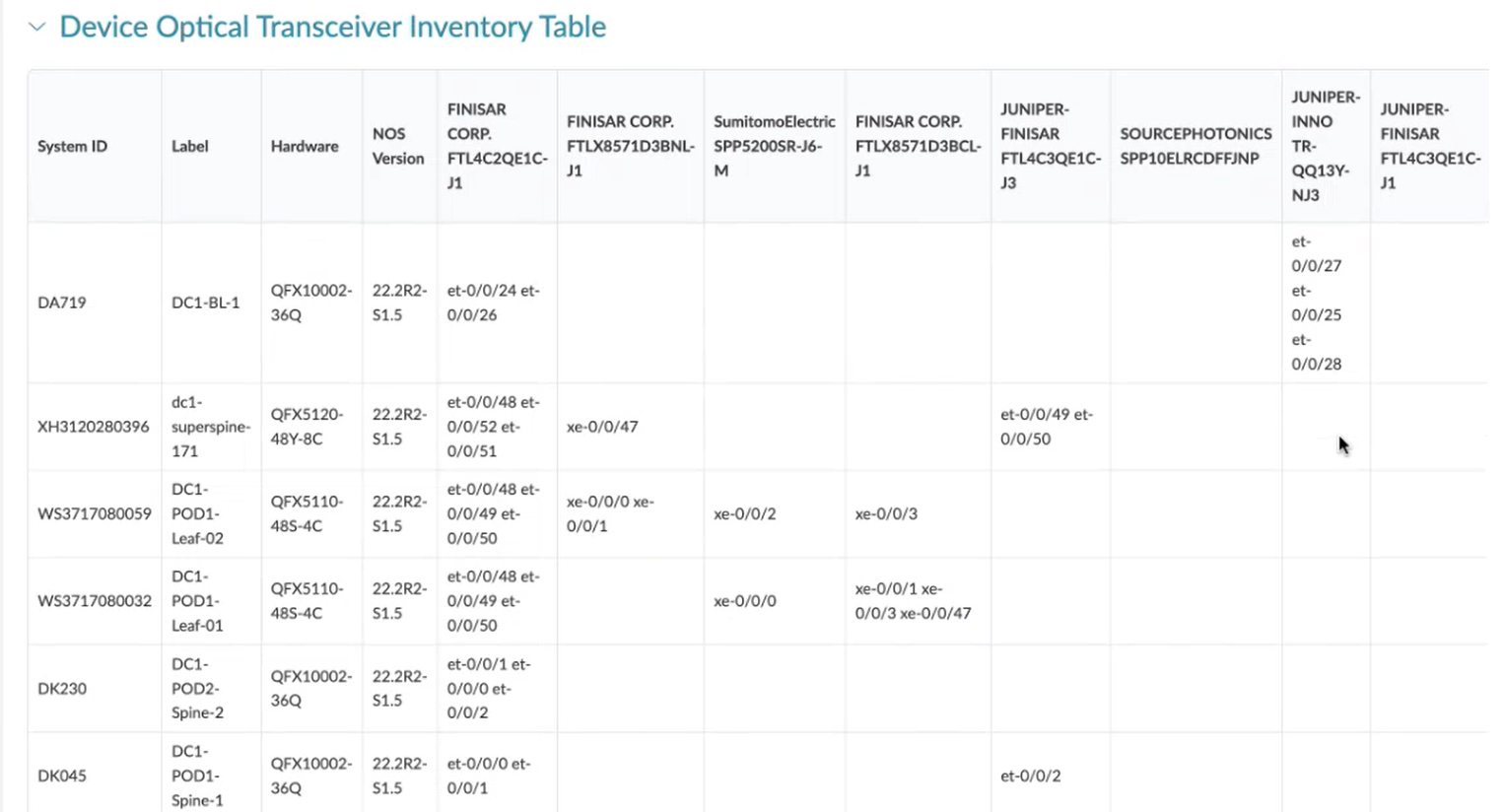Click the et-0/0/2 cell in the DK045 row
The height and width of the screenshot is (812, 1503).
click(1032, 776)
